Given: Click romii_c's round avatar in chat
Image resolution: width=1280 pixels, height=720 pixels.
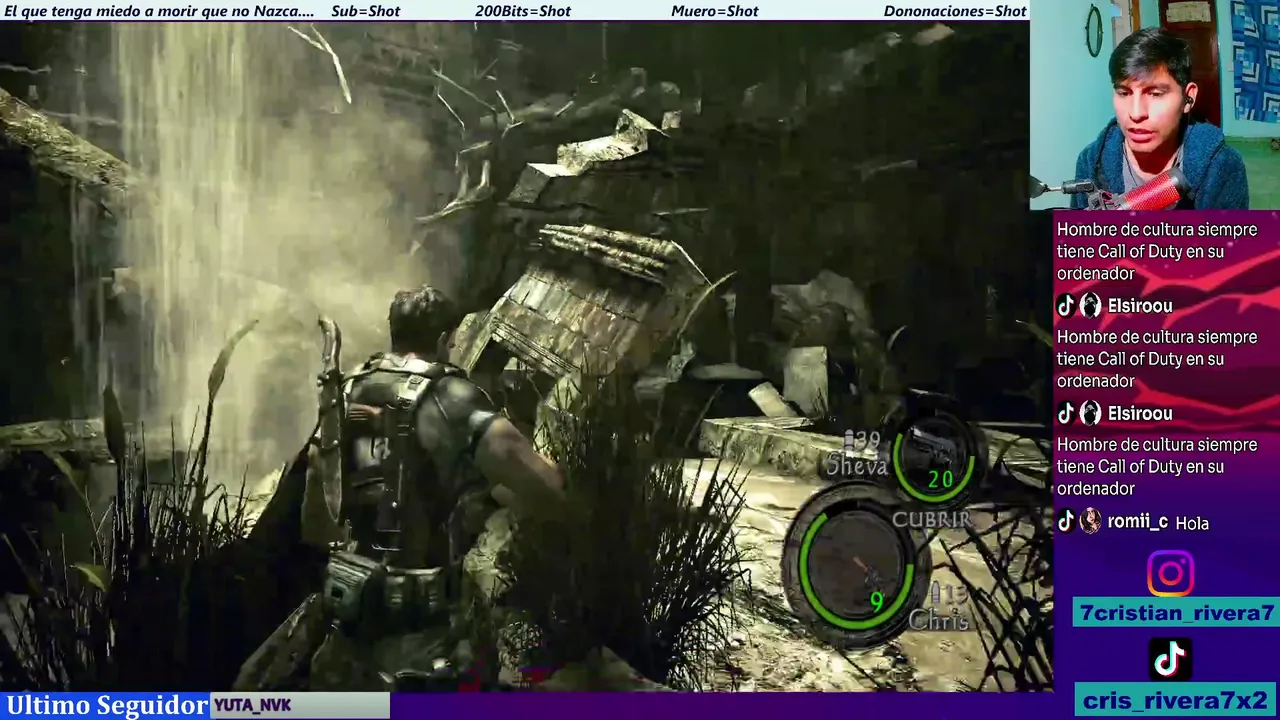Looking at the screenshot, I should tap(1090, 521).
